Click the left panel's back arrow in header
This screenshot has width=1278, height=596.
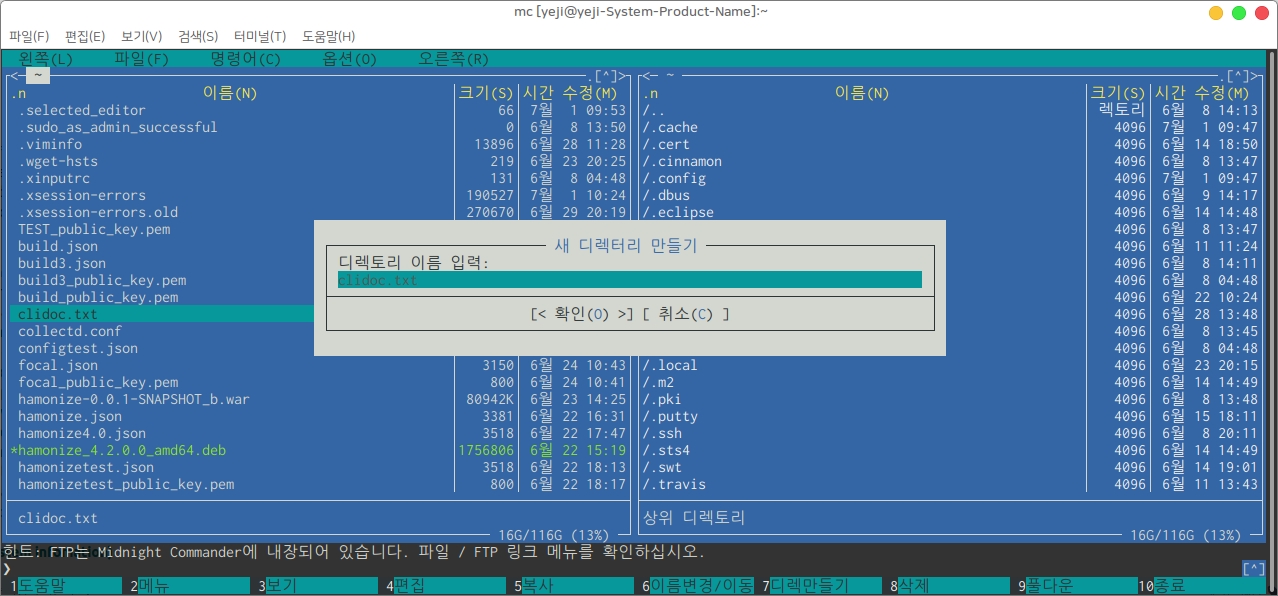click(x=14, y=76)
